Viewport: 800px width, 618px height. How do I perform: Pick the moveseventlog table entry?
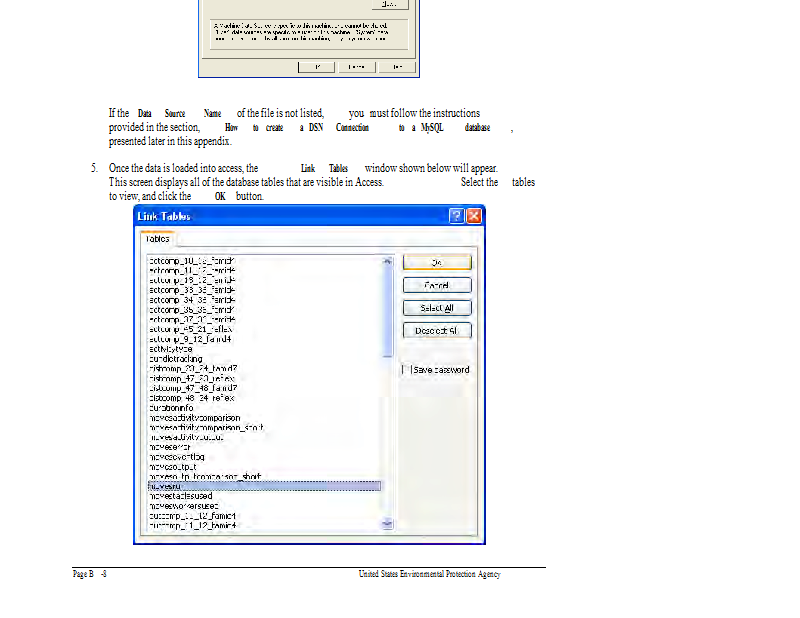tap(176, 456)
